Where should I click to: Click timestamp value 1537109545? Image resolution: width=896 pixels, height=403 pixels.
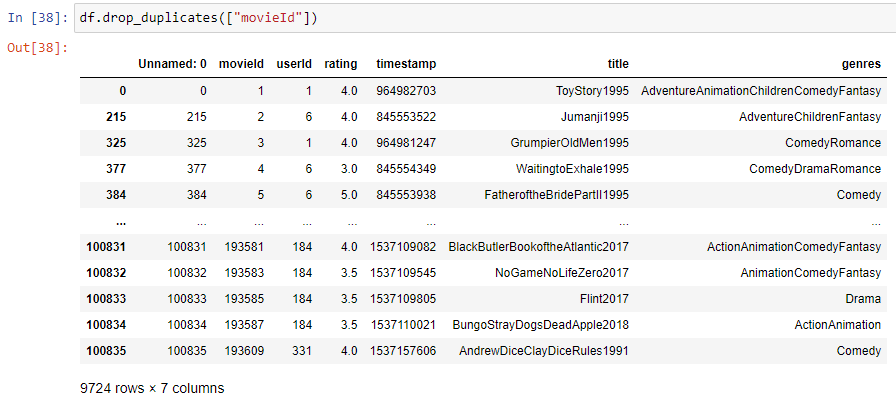(403, 273)
